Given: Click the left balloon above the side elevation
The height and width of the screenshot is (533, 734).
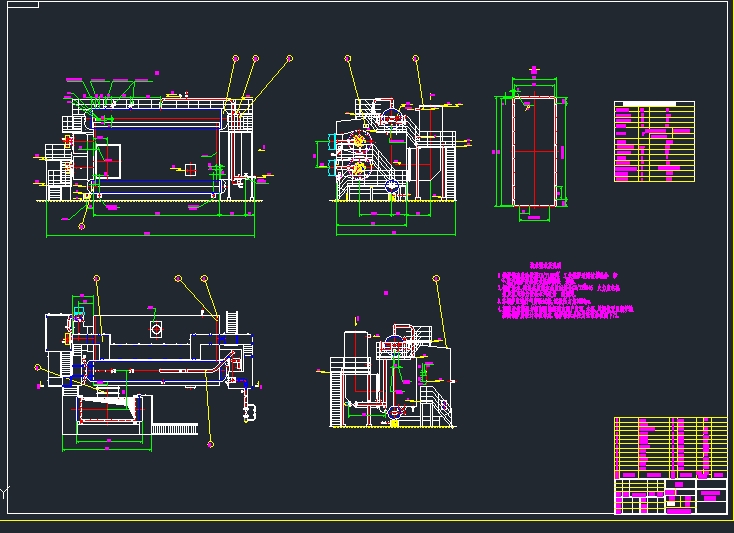Looking at the screenshot, I should [x=348, y=59].
